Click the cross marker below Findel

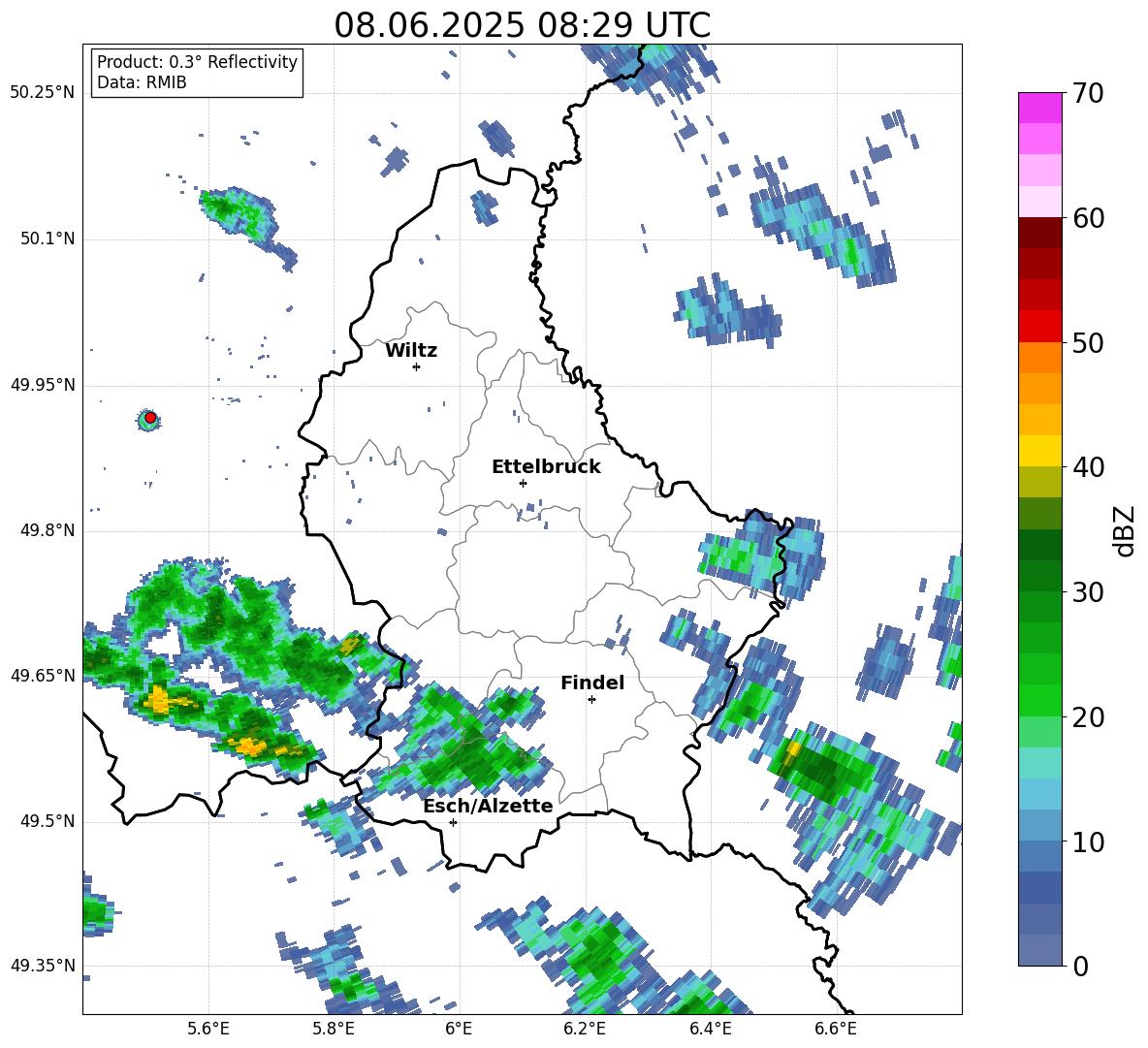click(x=591, y=700)
